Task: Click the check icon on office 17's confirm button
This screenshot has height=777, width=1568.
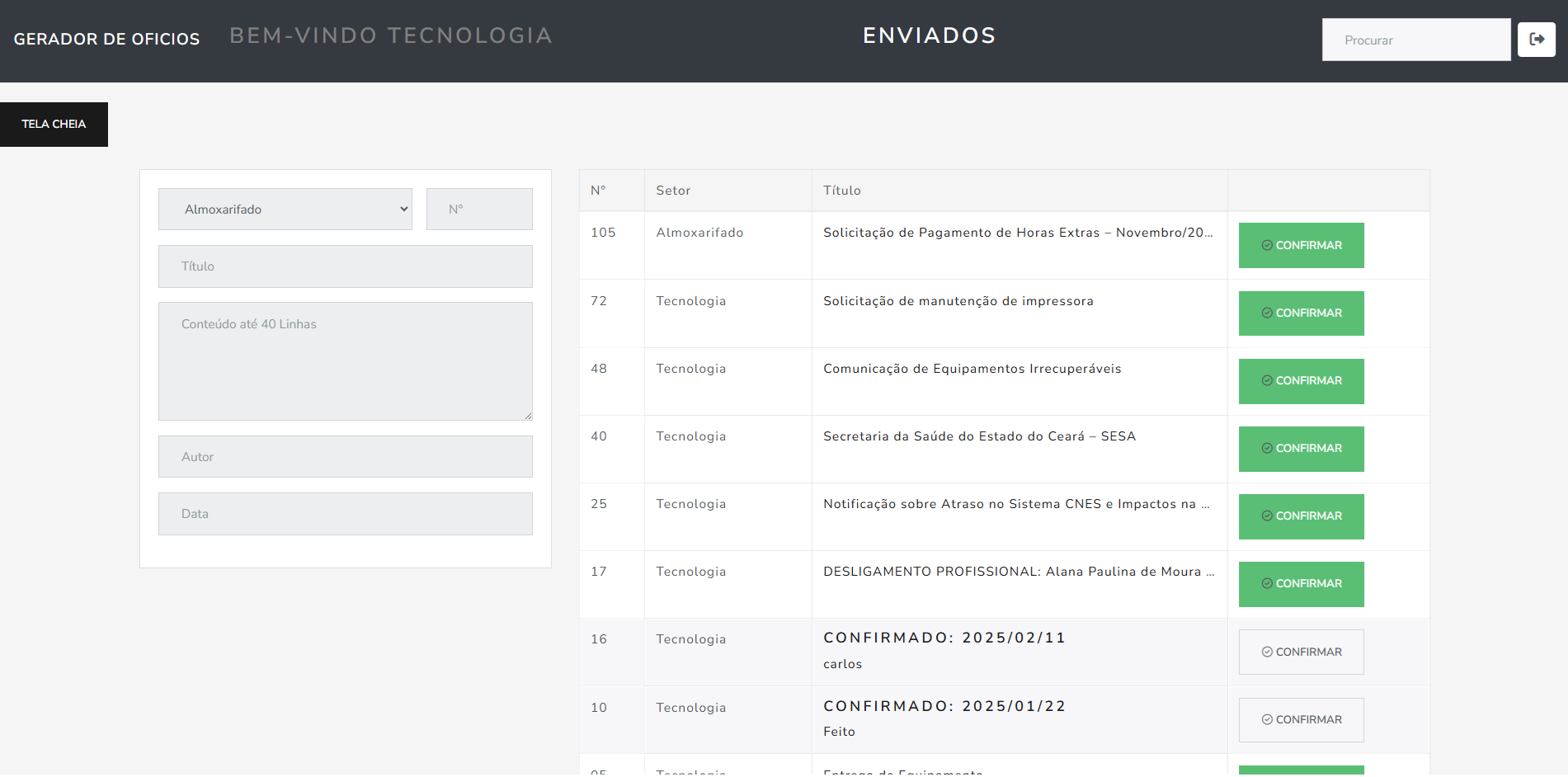Action: coord(1267,583)
